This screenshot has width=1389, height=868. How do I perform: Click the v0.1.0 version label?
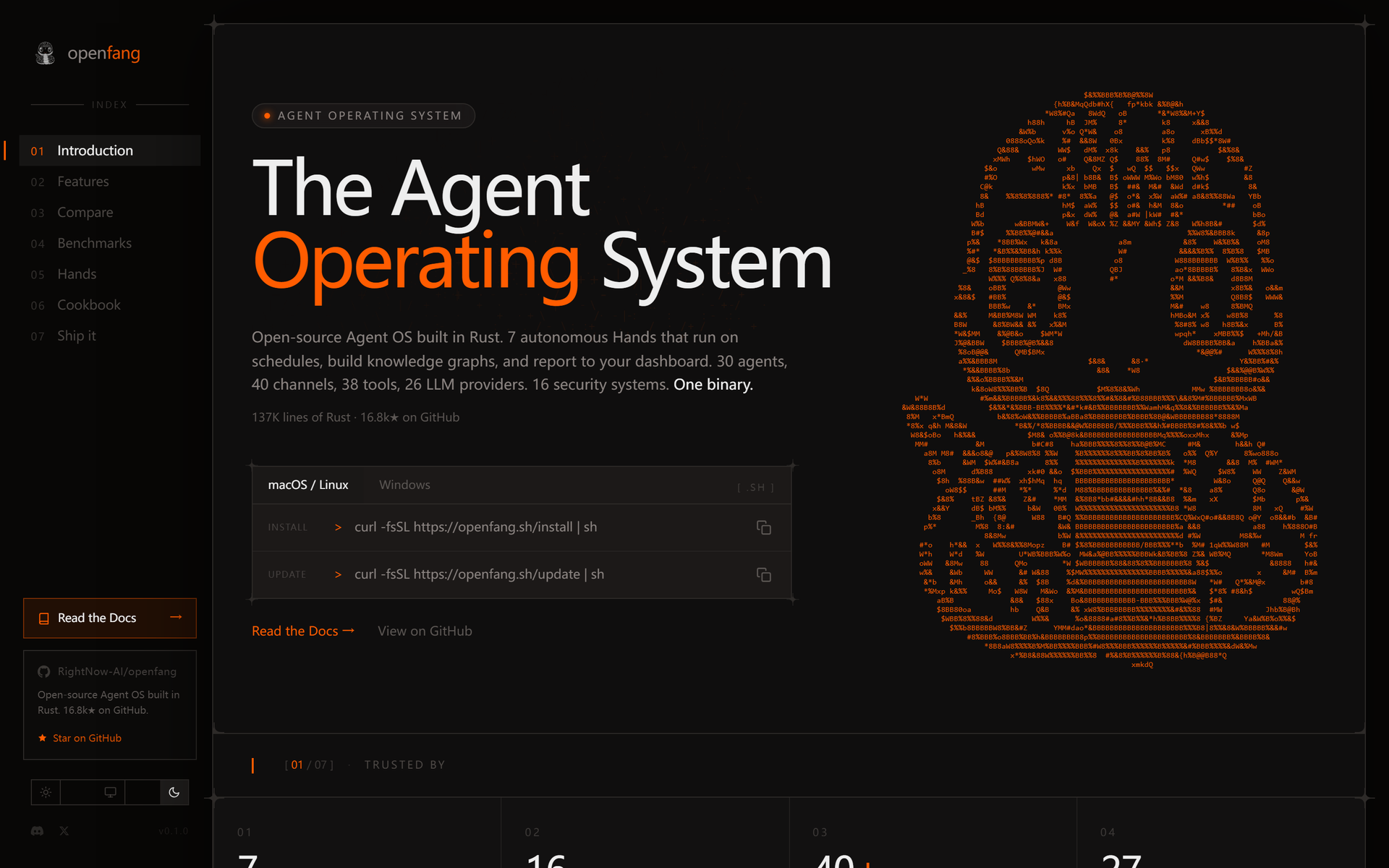pyautogui.click(x=174, y=832)
